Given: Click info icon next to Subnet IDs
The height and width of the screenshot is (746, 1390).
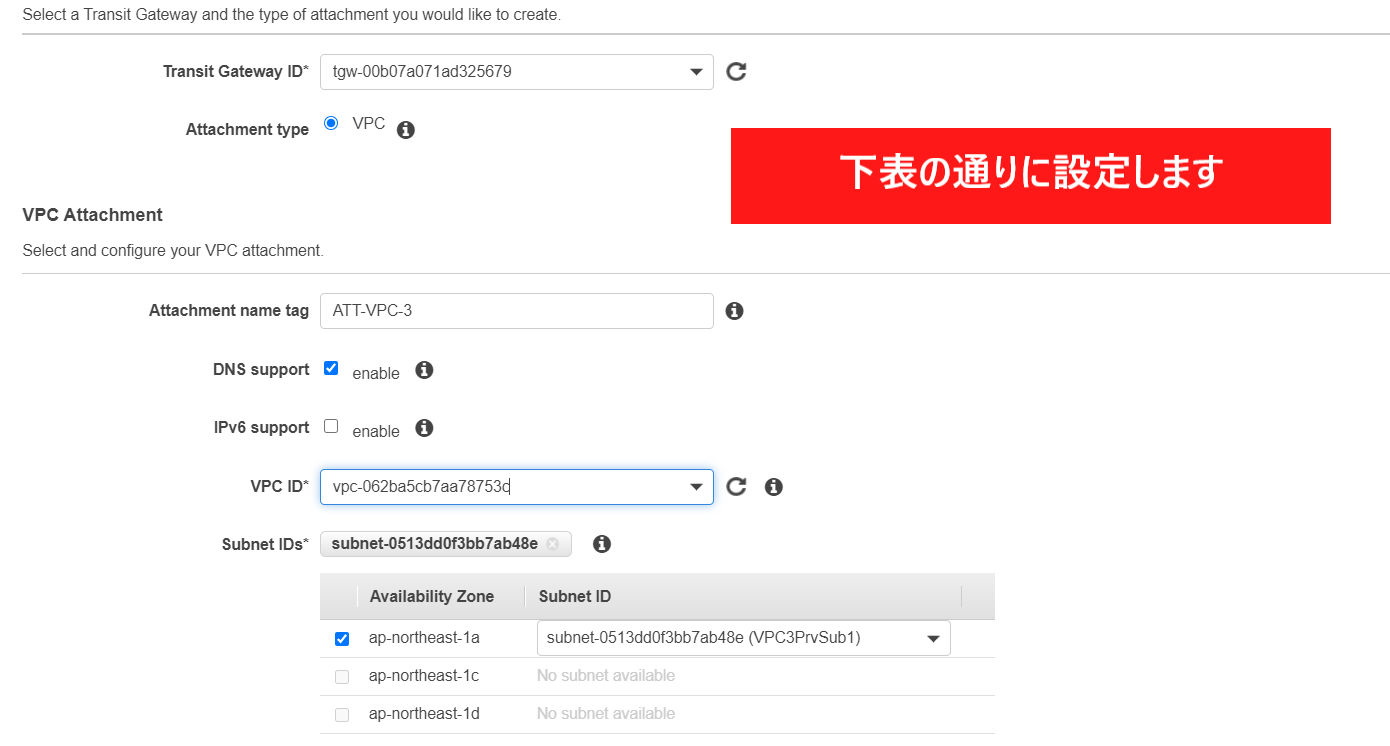Looking at the screenshot, I should coord(602,544).
